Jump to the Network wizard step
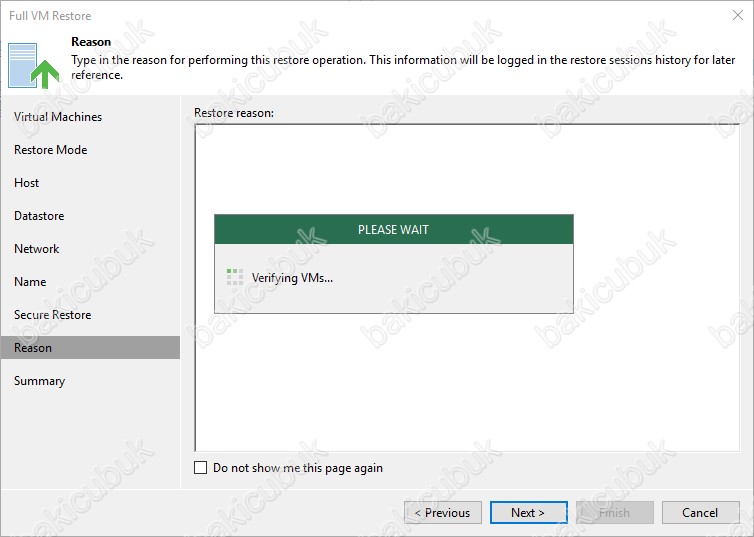 coord(37,249)
